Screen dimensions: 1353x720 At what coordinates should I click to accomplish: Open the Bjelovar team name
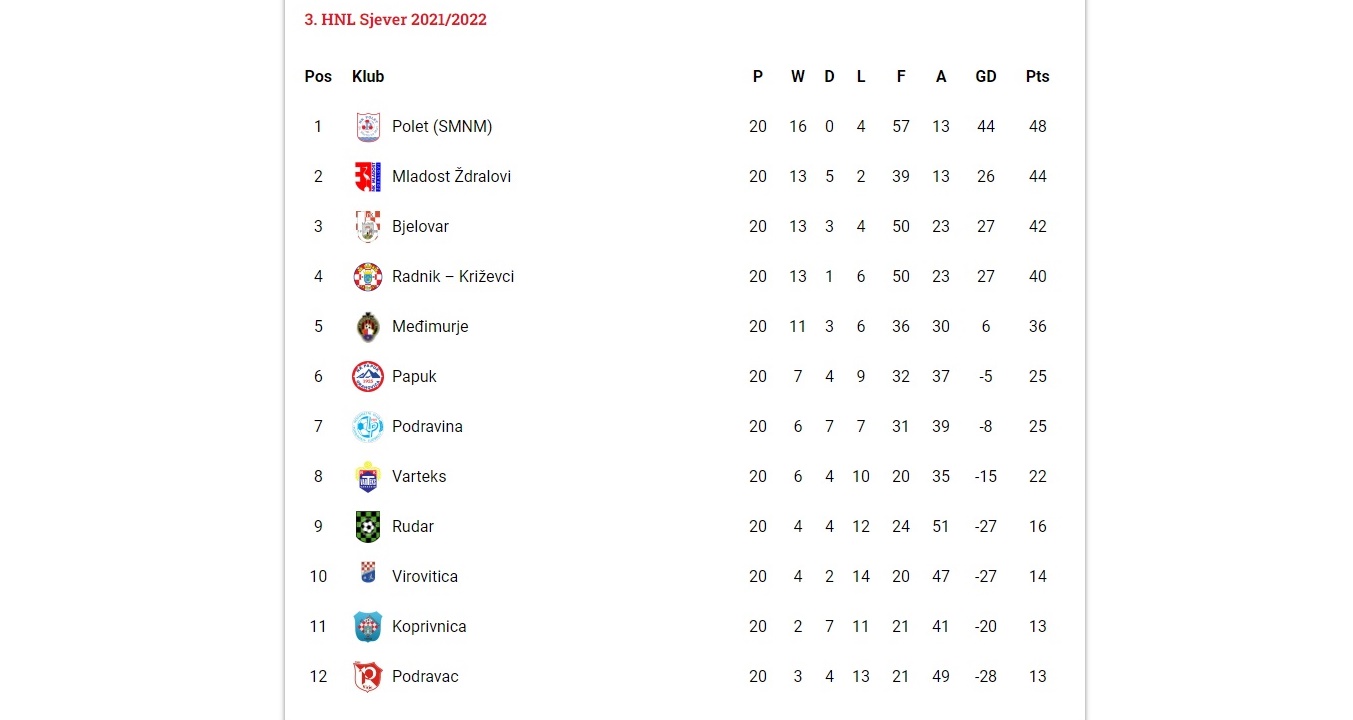(420, 227)
